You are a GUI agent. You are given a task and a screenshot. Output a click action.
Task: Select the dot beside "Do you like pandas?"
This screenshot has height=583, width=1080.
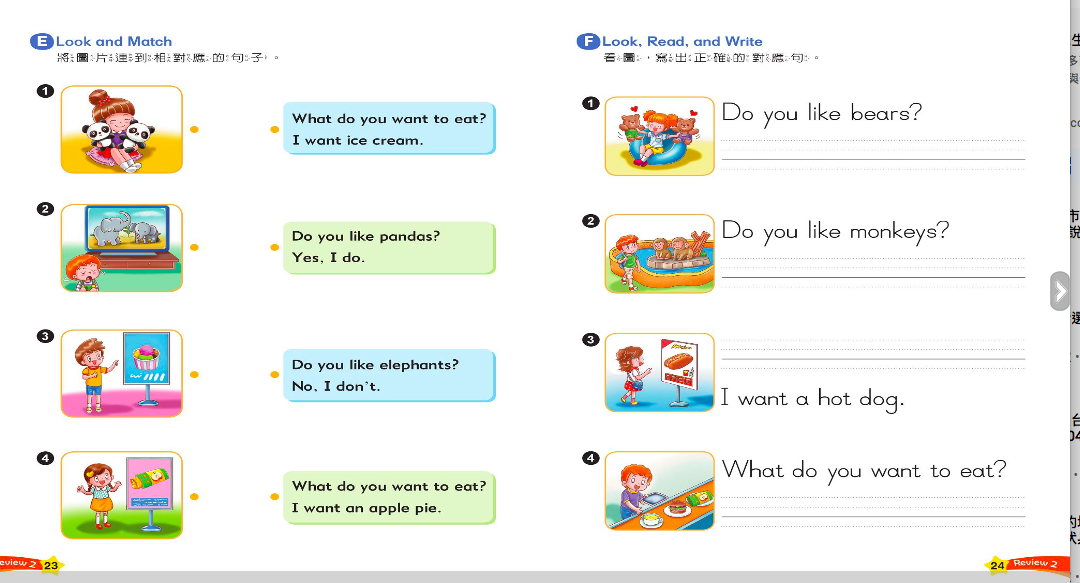pos(274,247)
